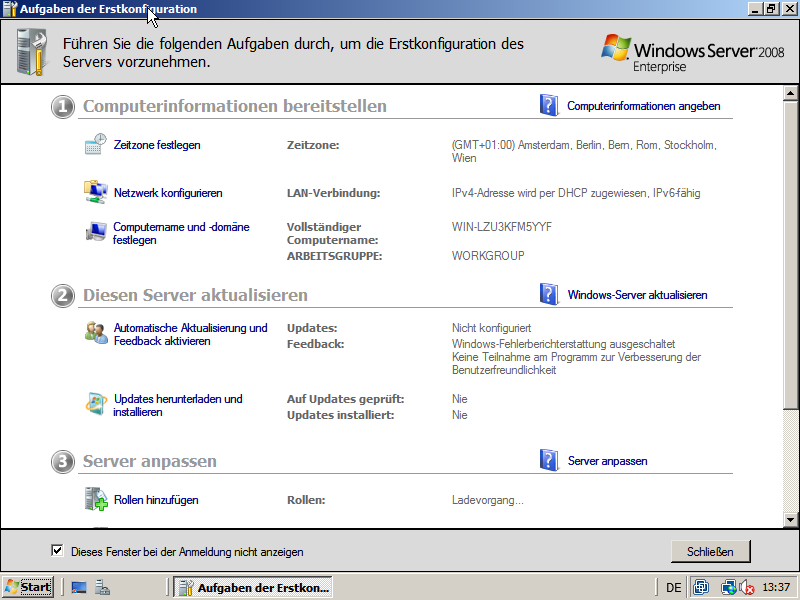Click the help icon beside Computerinformationen angeben
The width and height of the screenshot is (800, 600).
pos(549,105)
